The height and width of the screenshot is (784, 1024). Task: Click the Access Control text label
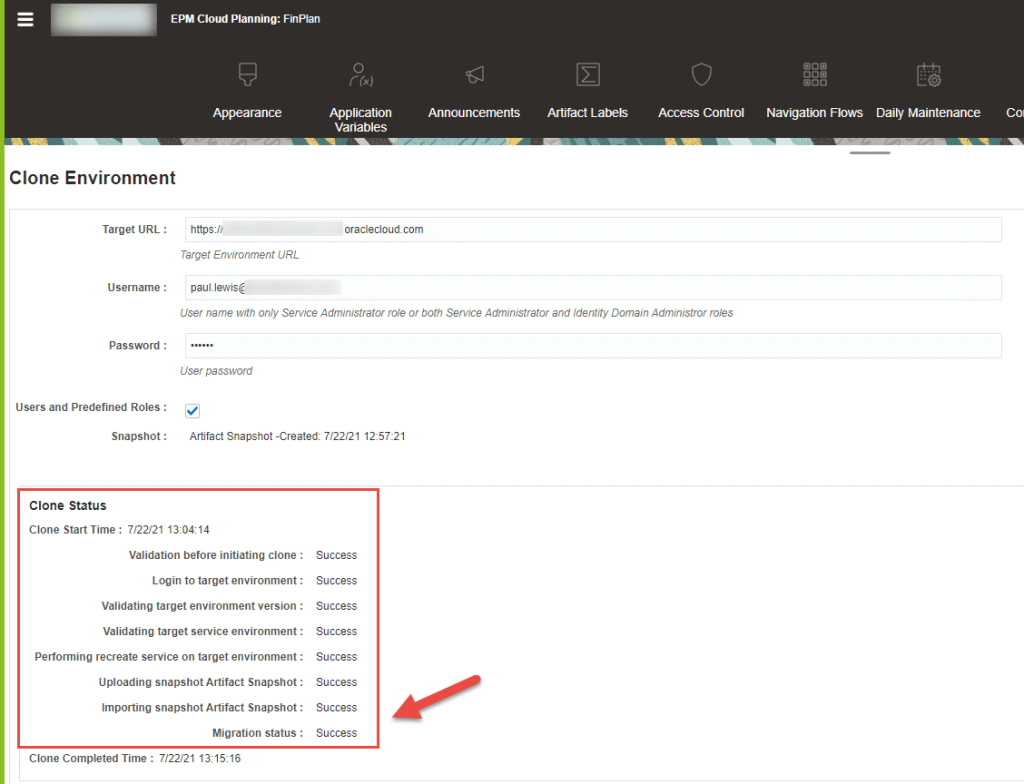tap(701, 113)
